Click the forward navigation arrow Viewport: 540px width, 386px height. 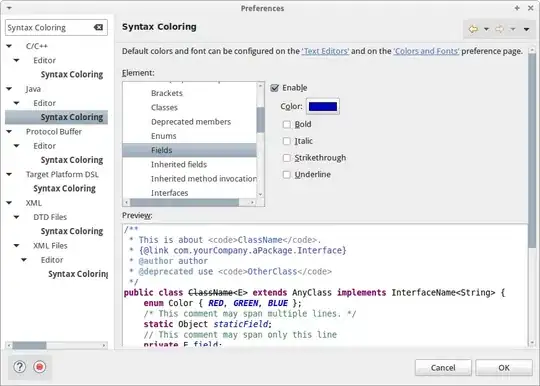pyautogui.click(x=499, y=29)
